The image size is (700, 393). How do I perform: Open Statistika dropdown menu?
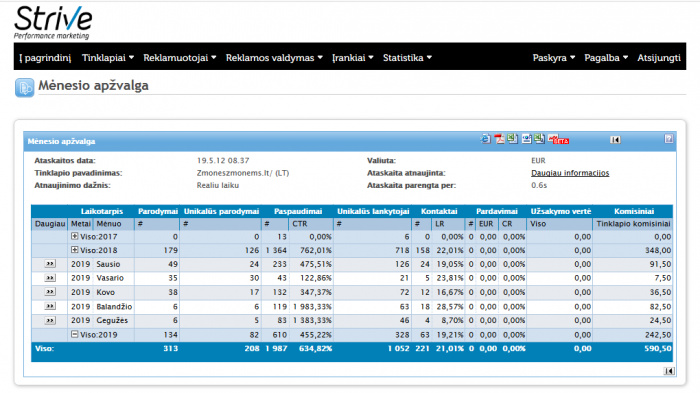click(x=407, y=58)
